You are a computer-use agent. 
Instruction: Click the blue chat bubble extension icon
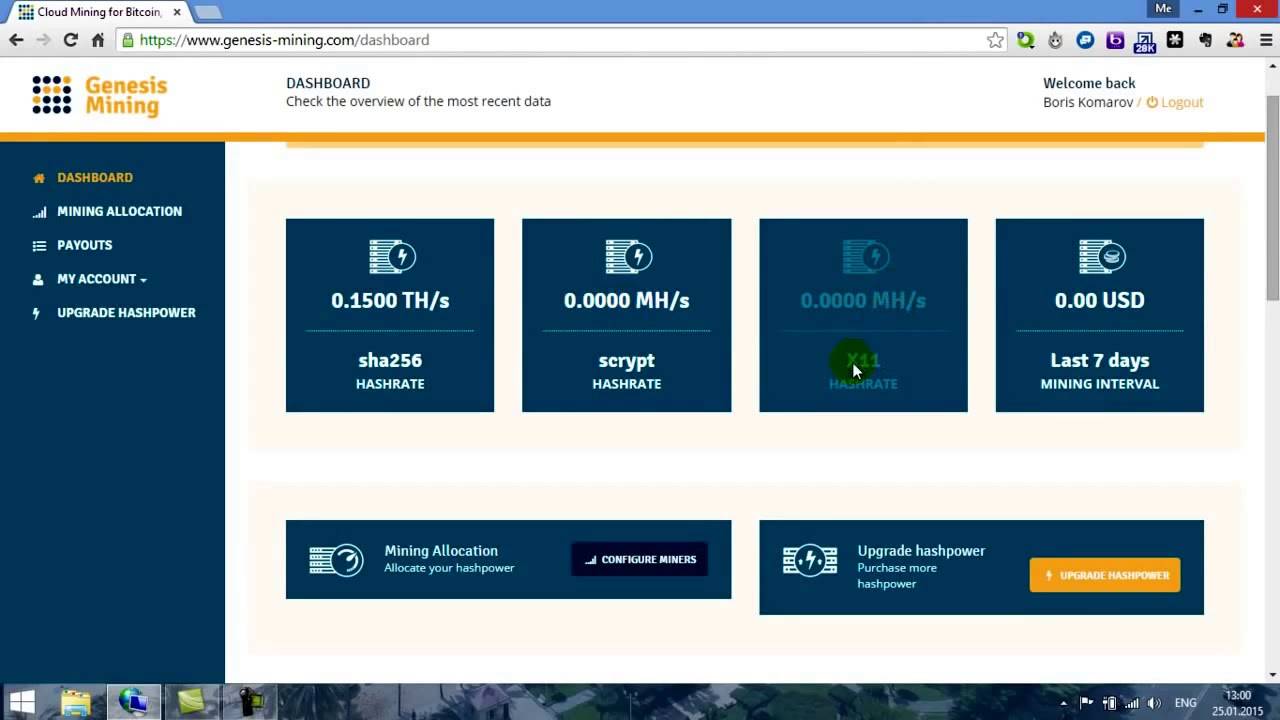1085,40
